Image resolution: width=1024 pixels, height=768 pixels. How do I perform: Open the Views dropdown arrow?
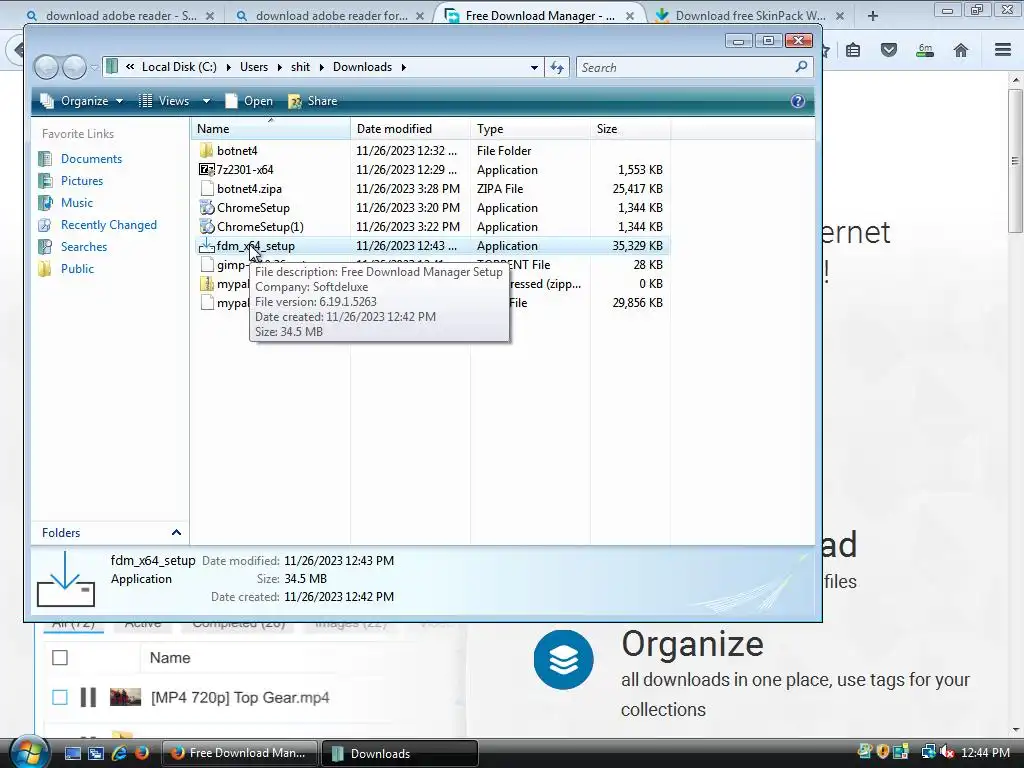click(206, 101)
